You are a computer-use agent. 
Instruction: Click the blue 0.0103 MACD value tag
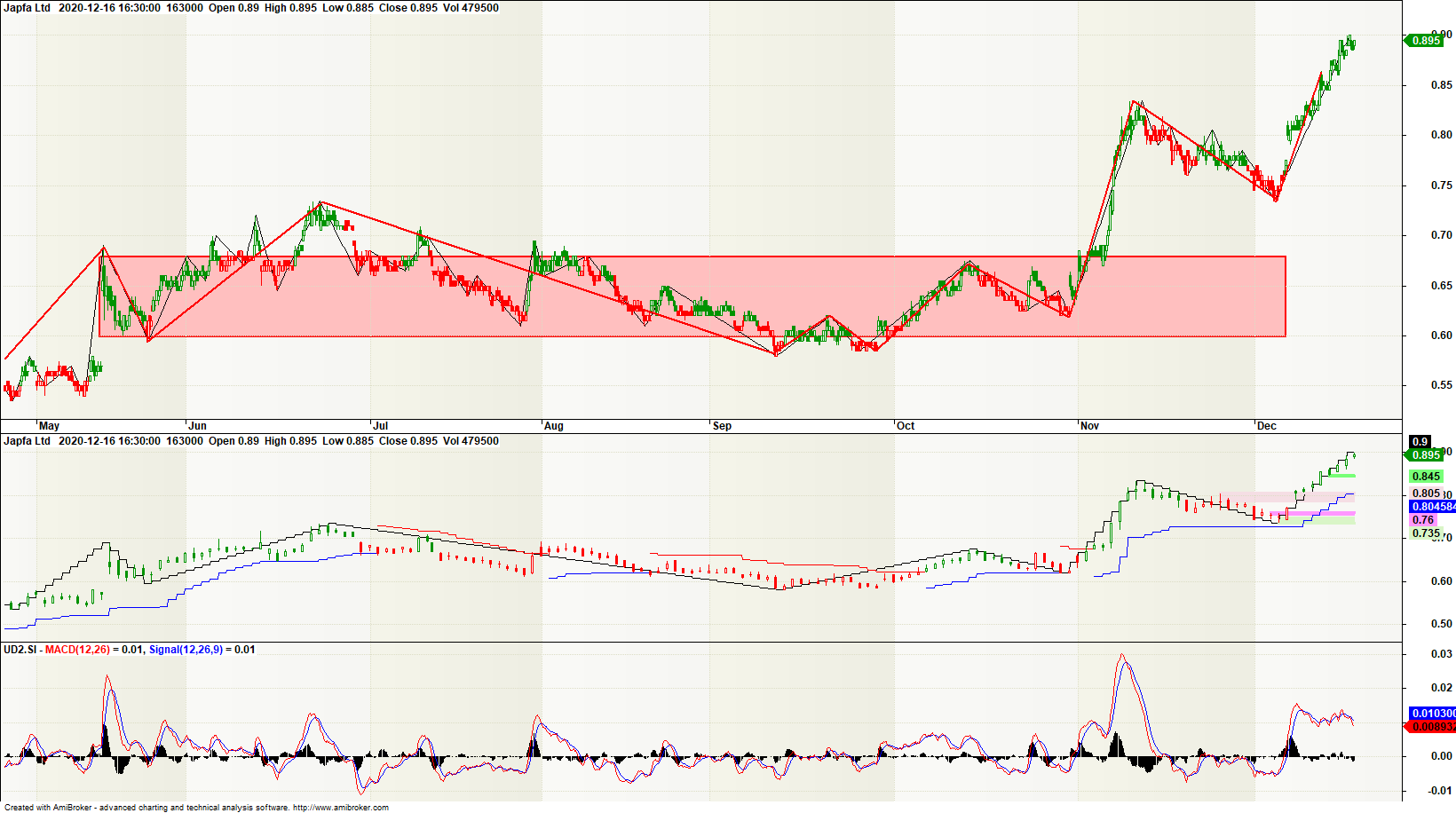click(x=1433, y=714)
